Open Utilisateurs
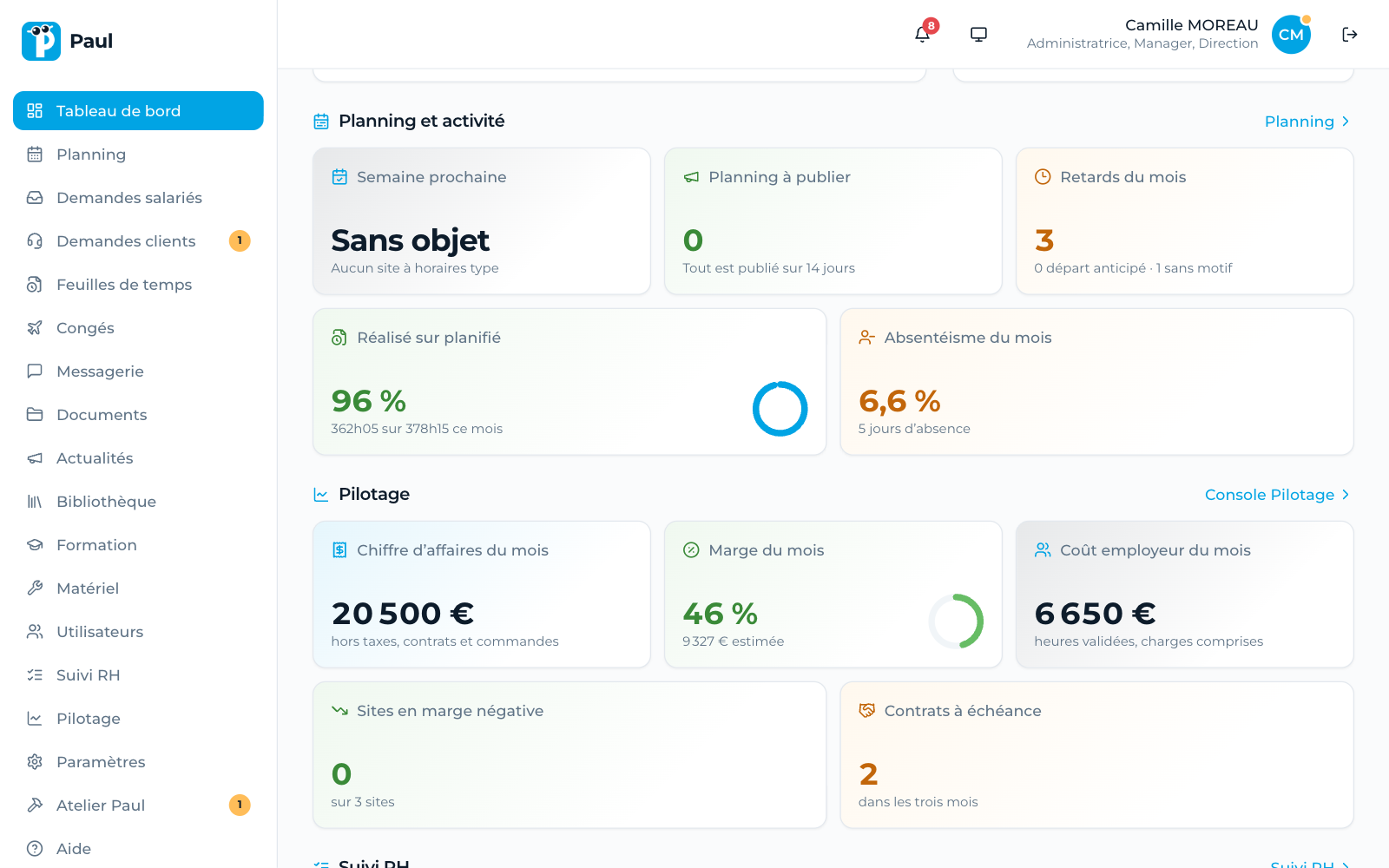Viewport: 1389px width, 868px height. (138, 632)
